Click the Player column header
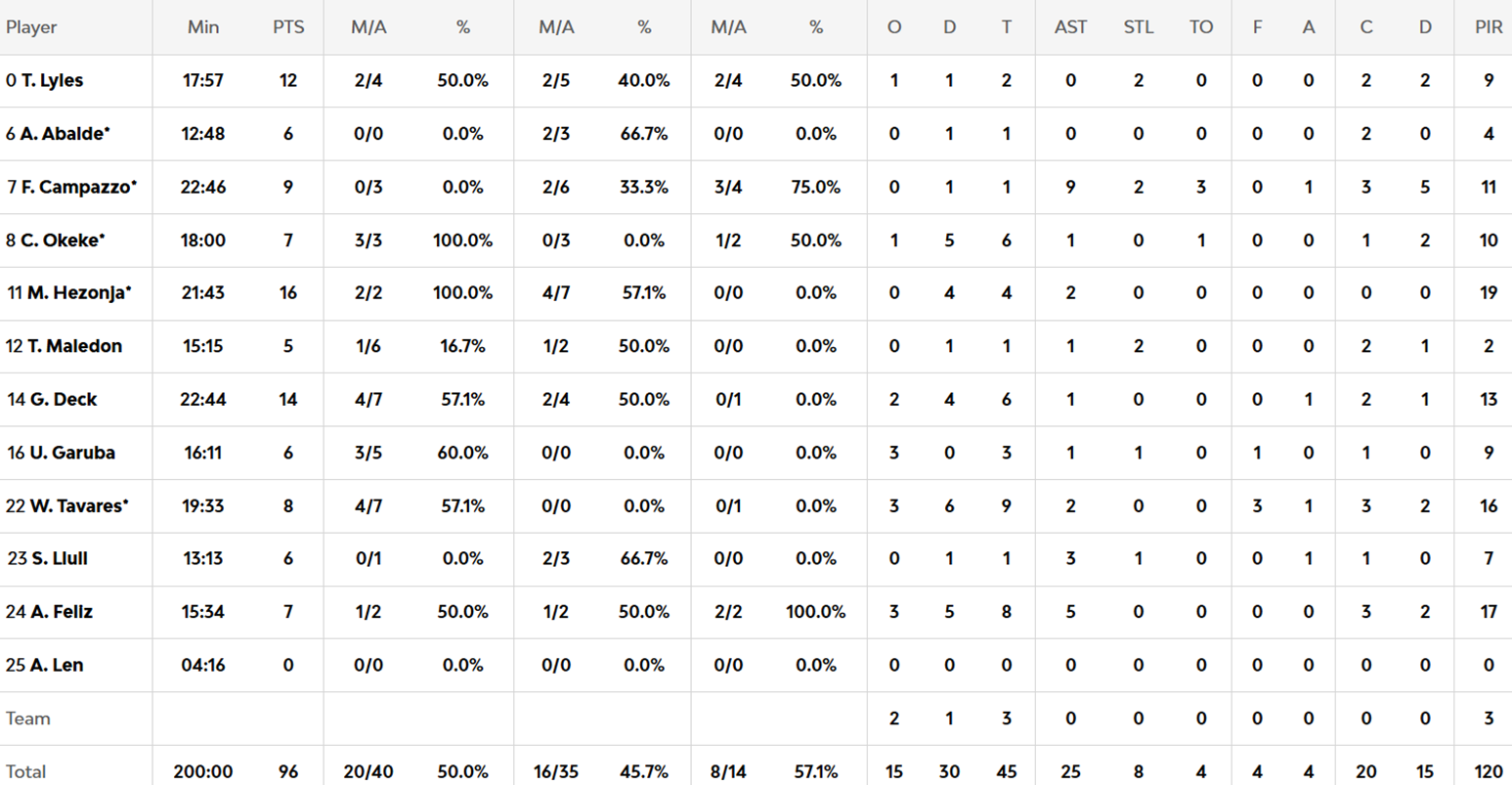 pos(31,27)
